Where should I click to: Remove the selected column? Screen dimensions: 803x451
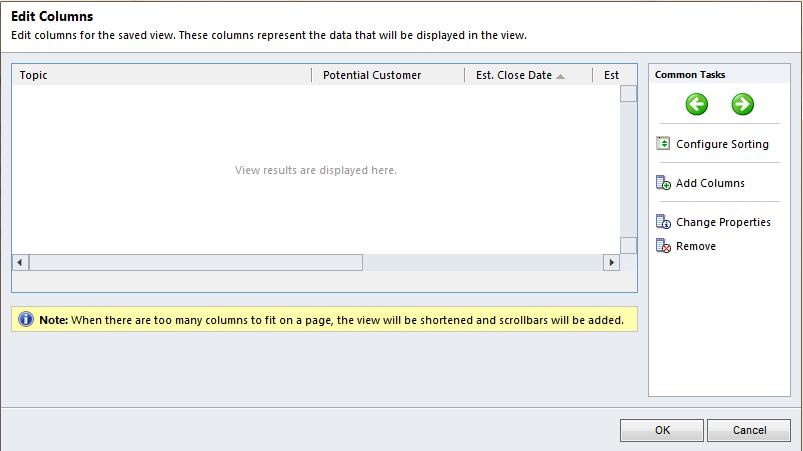click(696, 246)
